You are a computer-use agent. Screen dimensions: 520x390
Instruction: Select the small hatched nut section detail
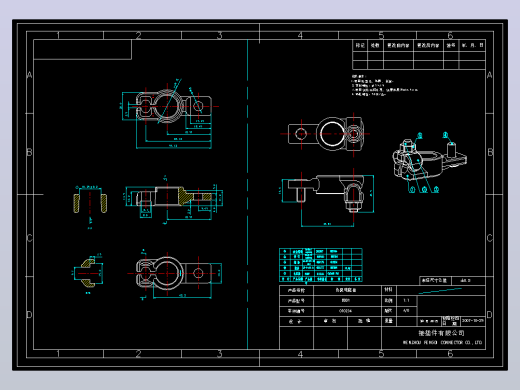coord(88,273)
